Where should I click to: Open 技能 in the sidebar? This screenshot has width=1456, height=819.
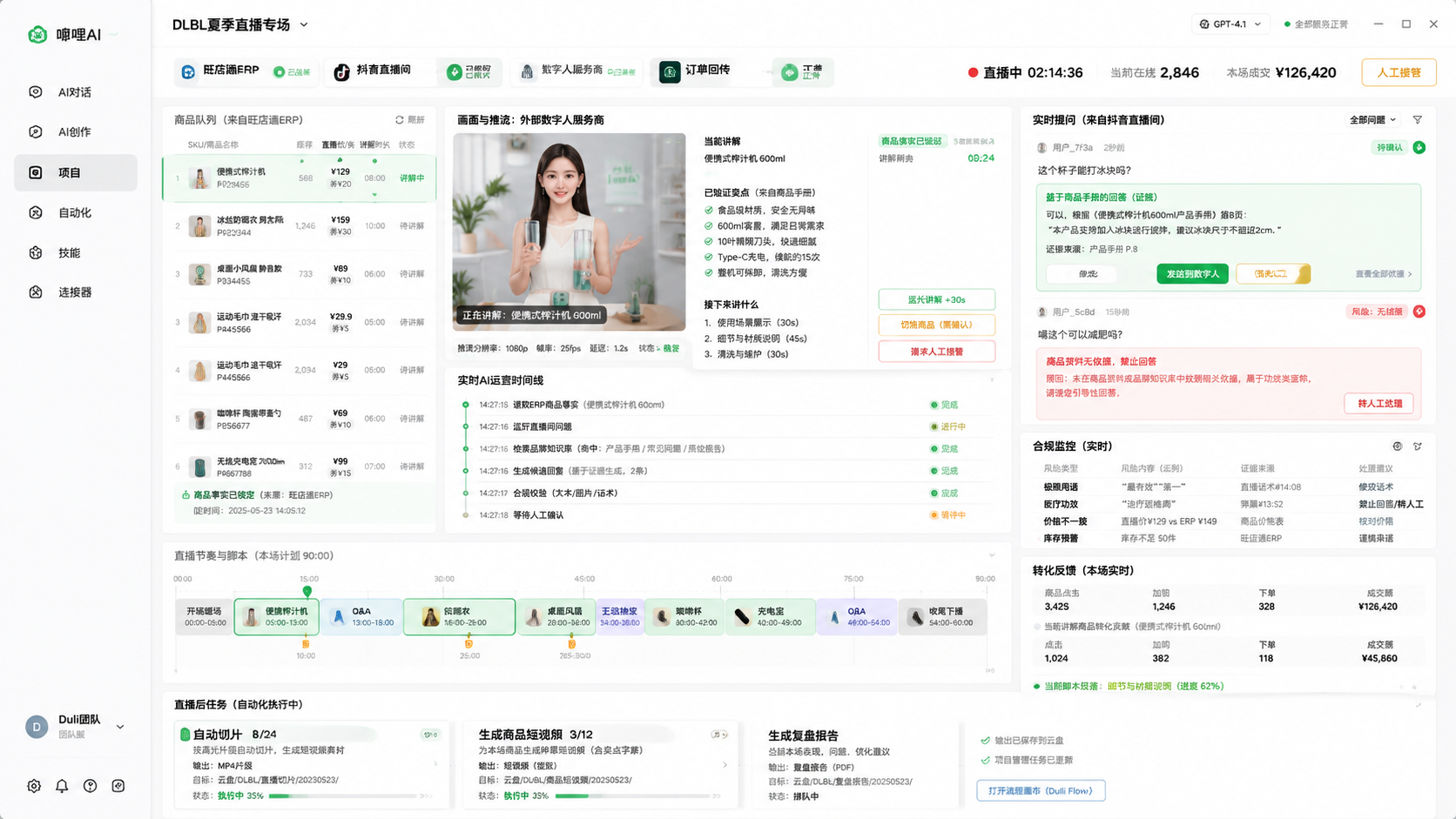[x=76, y=252]
